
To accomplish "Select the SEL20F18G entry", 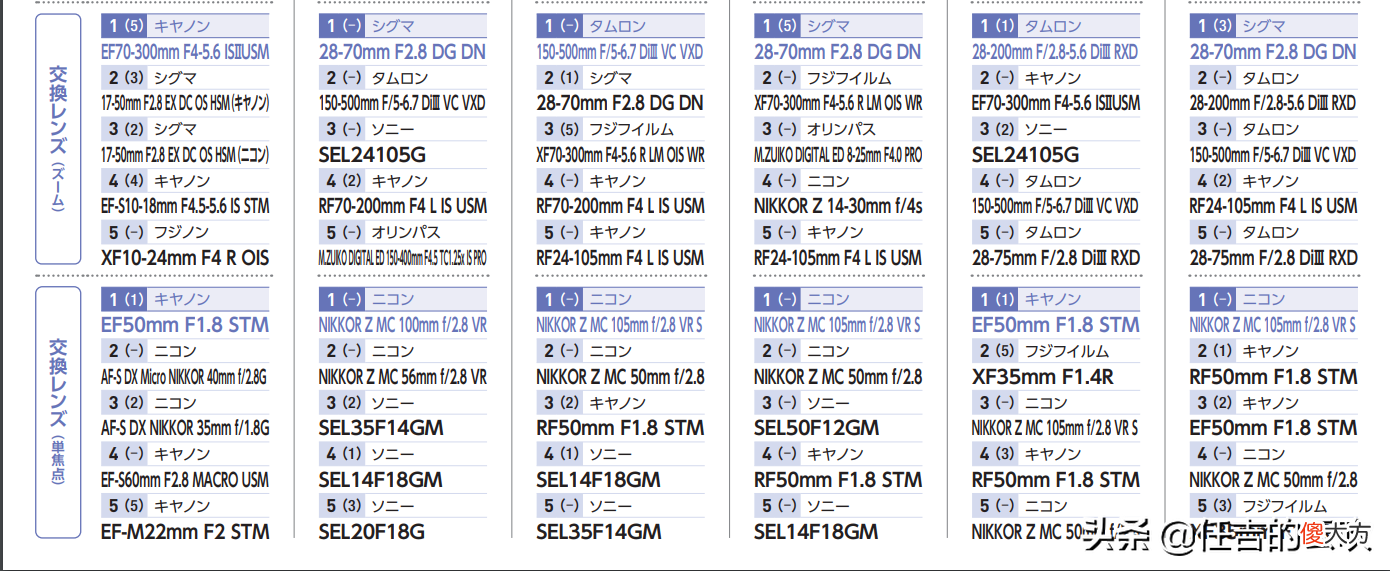I will pyautogui.click(x=372, y=531).
